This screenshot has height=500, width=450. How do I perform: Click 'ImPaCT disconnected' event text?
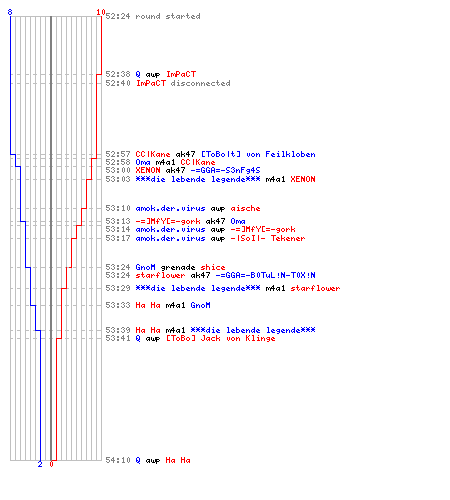[183, 83]
